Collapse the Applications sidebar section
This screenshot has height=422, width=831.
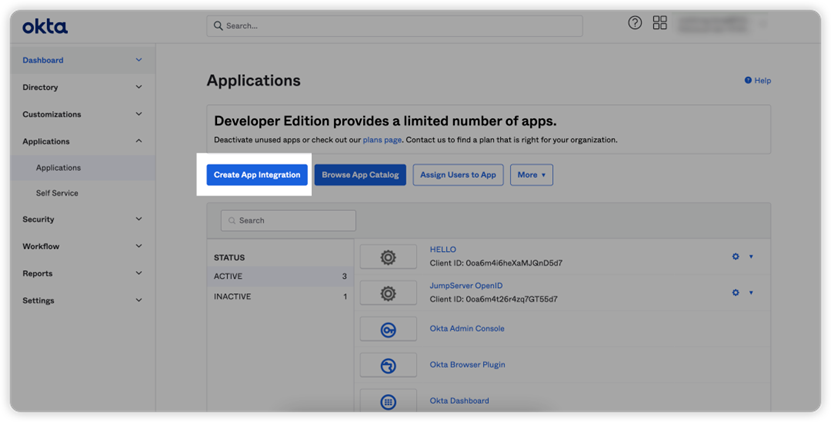click(x=82, y=141)
